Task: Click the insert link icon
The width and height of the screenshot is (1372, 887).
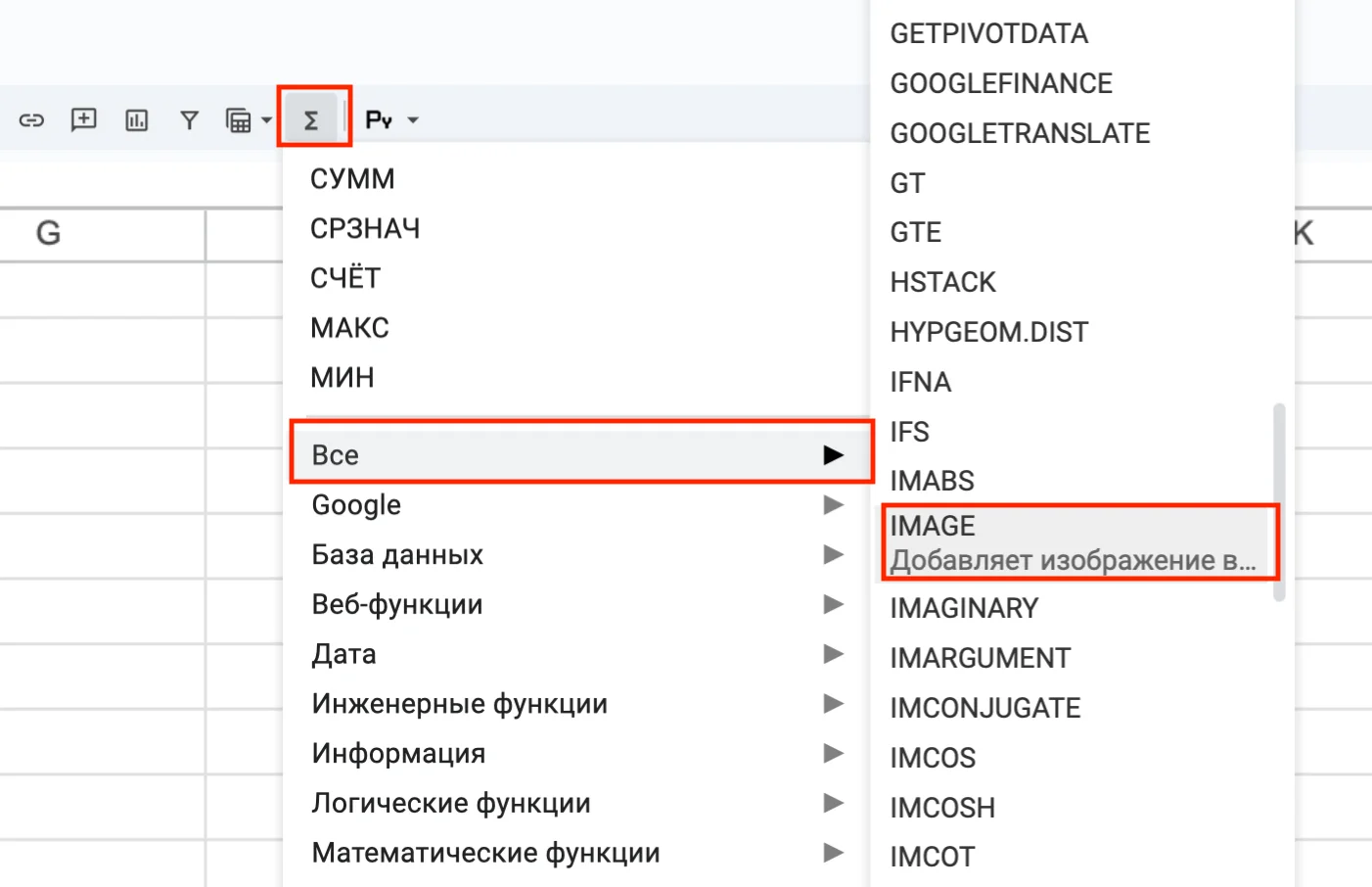Action: 31,120
